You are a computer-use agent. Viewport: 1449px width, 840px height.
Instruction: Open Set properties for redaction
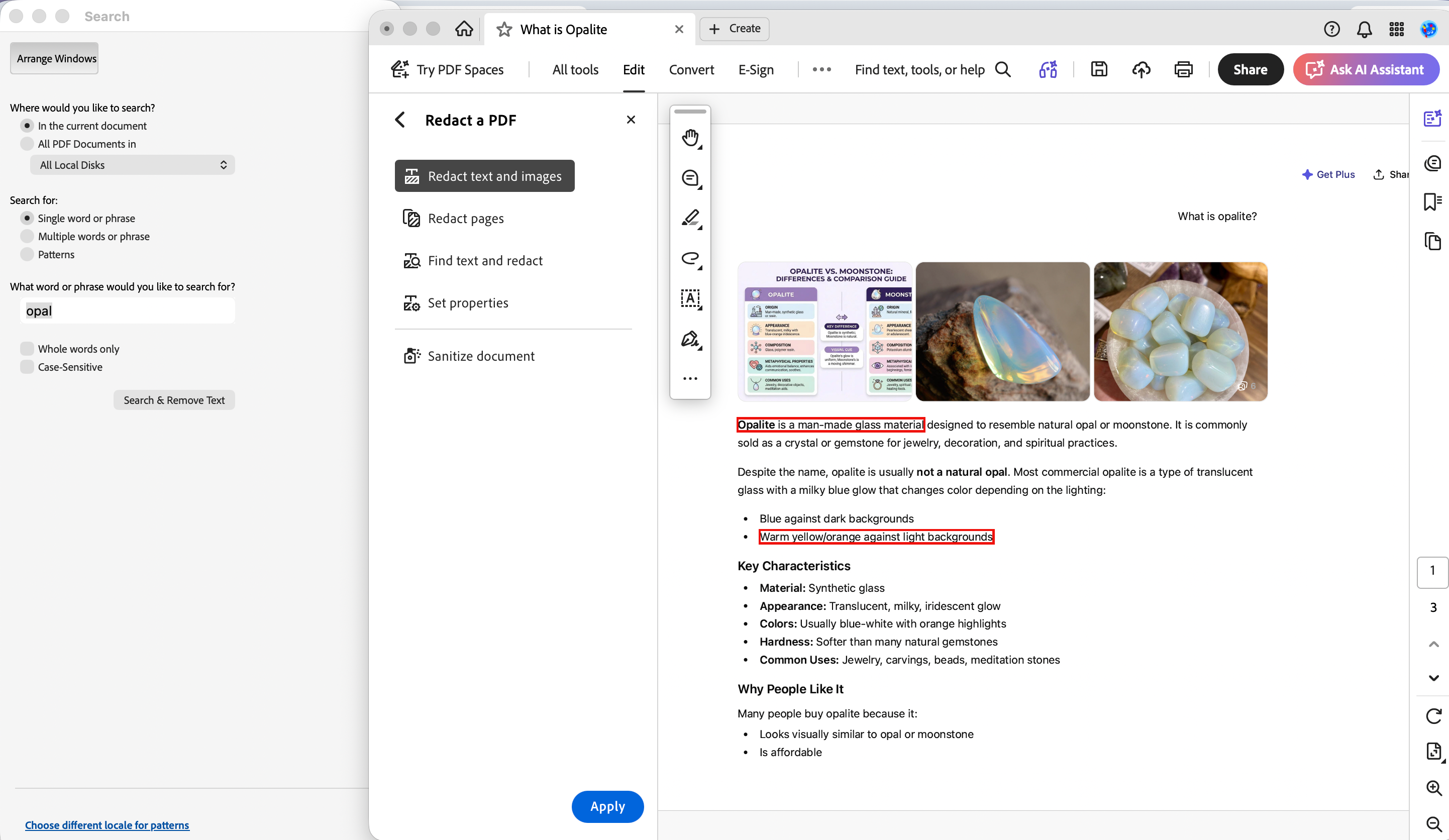point(455,303)
